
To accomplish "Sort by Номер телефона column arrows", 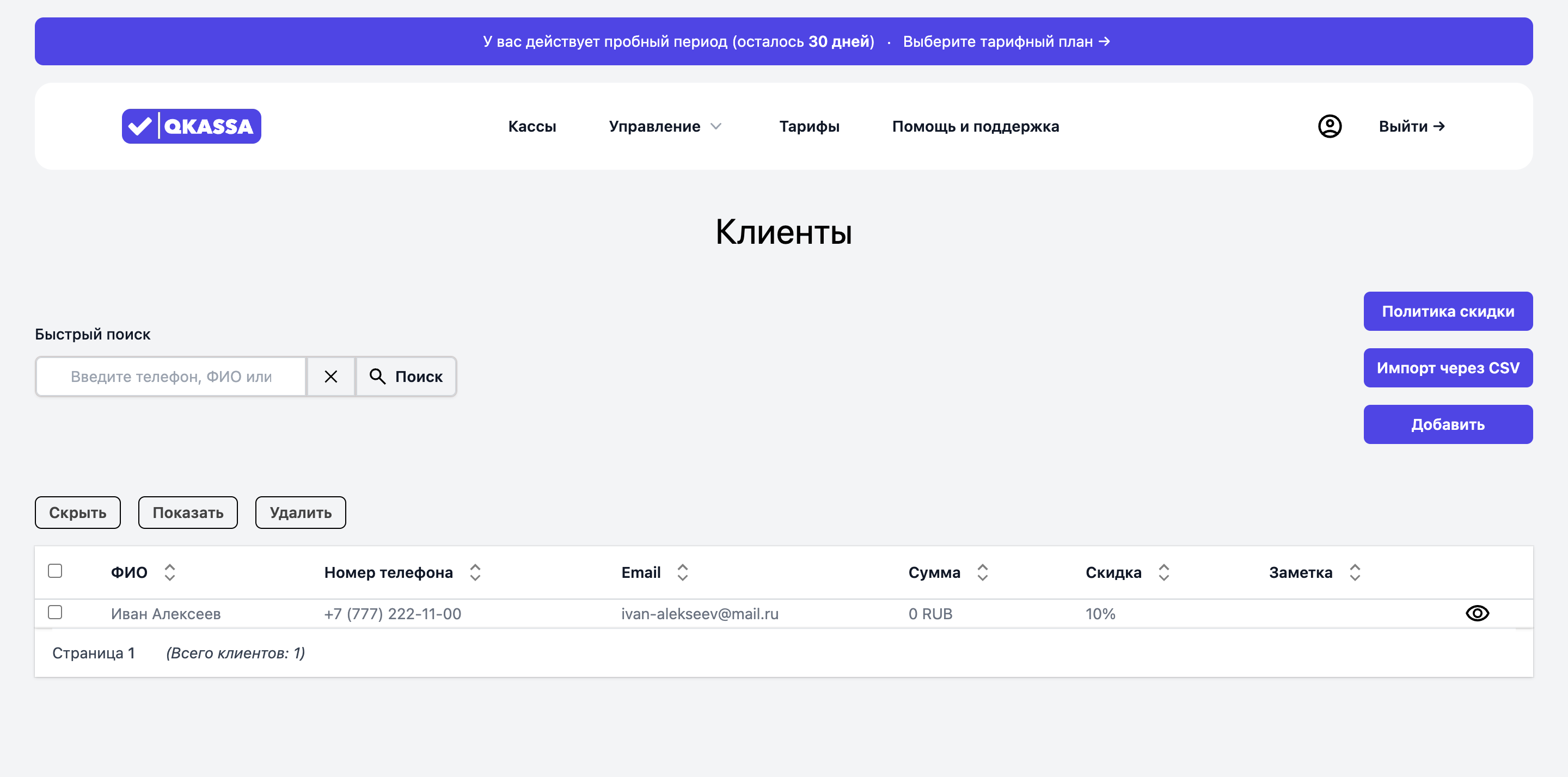I will pos(475,572).
